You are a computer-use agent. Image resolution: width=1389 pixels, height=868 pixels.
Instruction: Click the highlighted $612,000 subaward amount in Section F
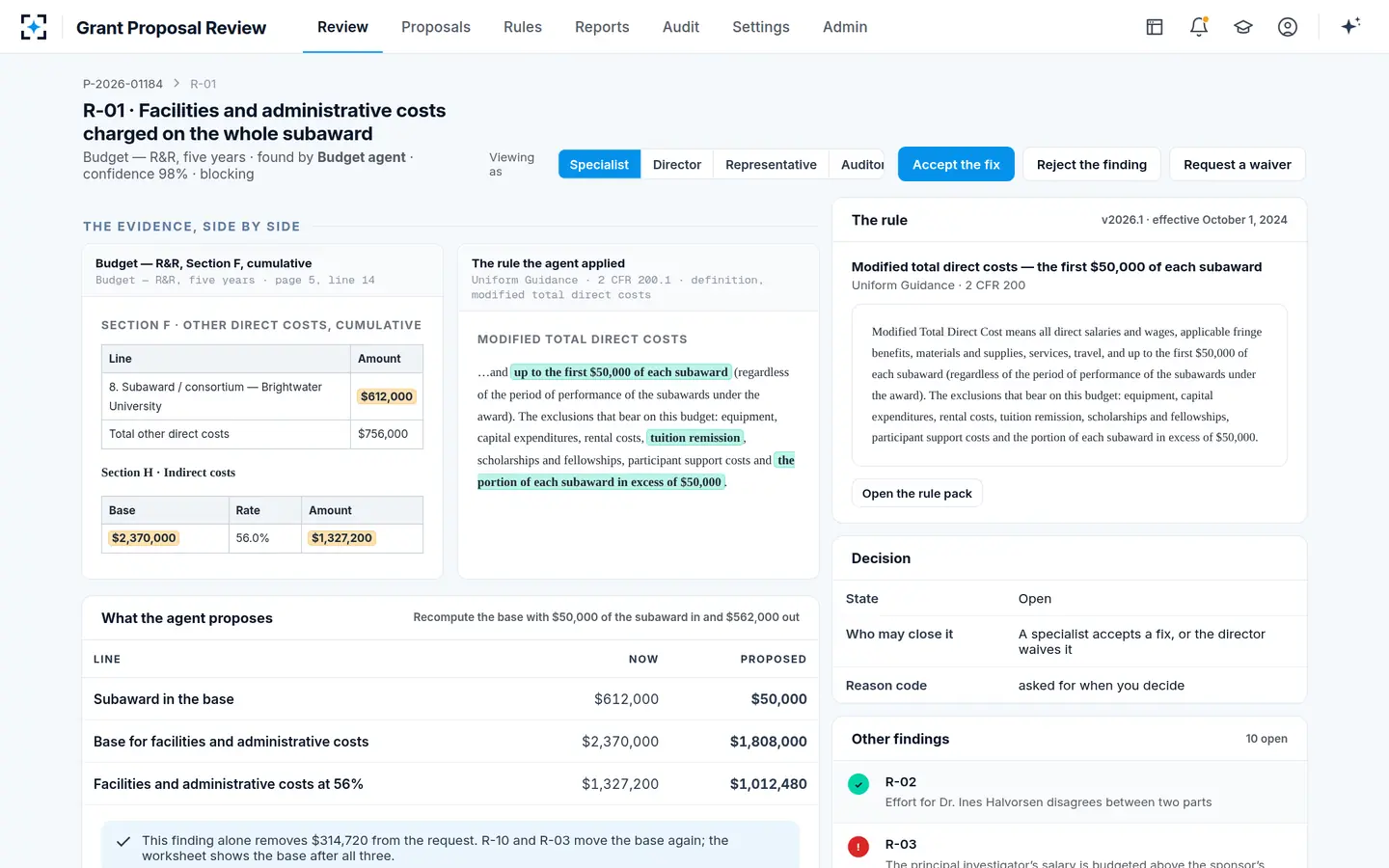pos(387,396)
